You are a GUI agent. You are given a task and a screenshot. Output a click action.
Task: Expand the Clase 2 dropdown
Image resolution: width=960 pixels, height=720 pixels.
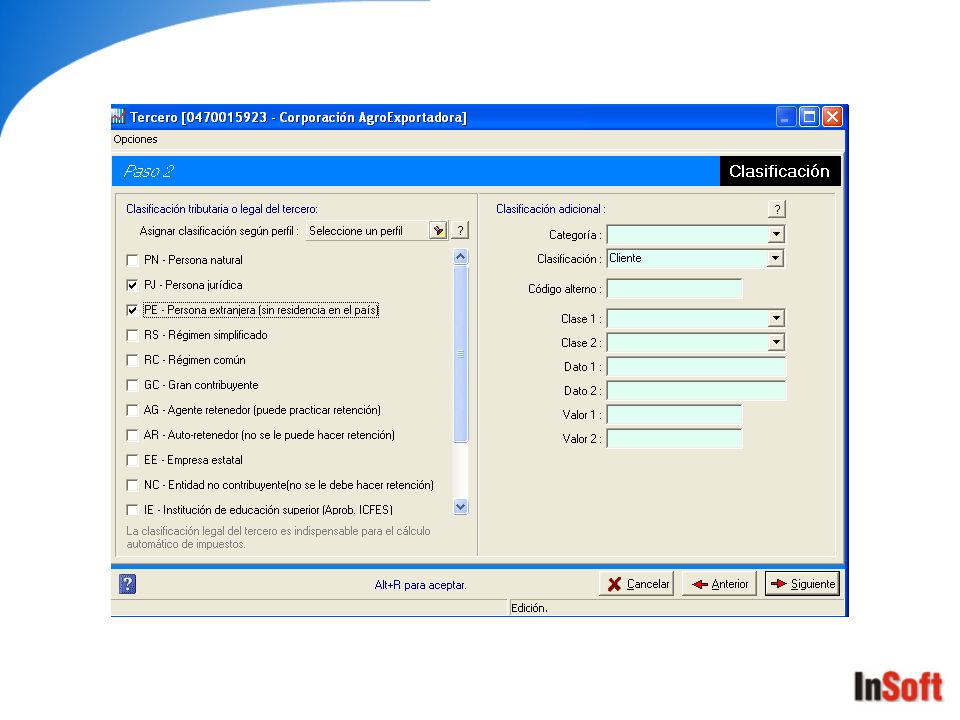tap(776, 342)
